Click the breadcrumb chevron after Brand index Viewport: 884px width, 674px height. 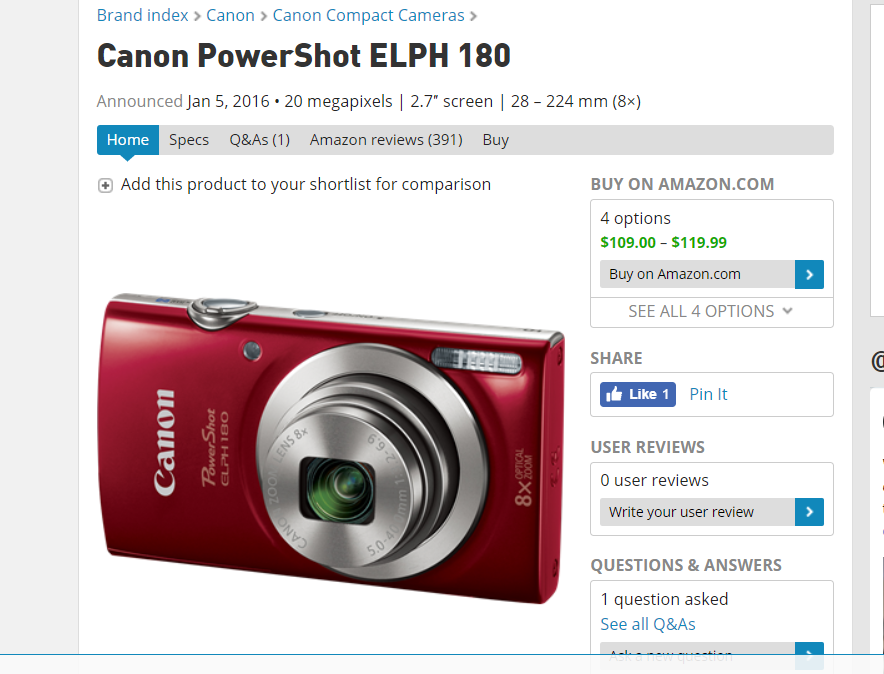click(197, 16)
